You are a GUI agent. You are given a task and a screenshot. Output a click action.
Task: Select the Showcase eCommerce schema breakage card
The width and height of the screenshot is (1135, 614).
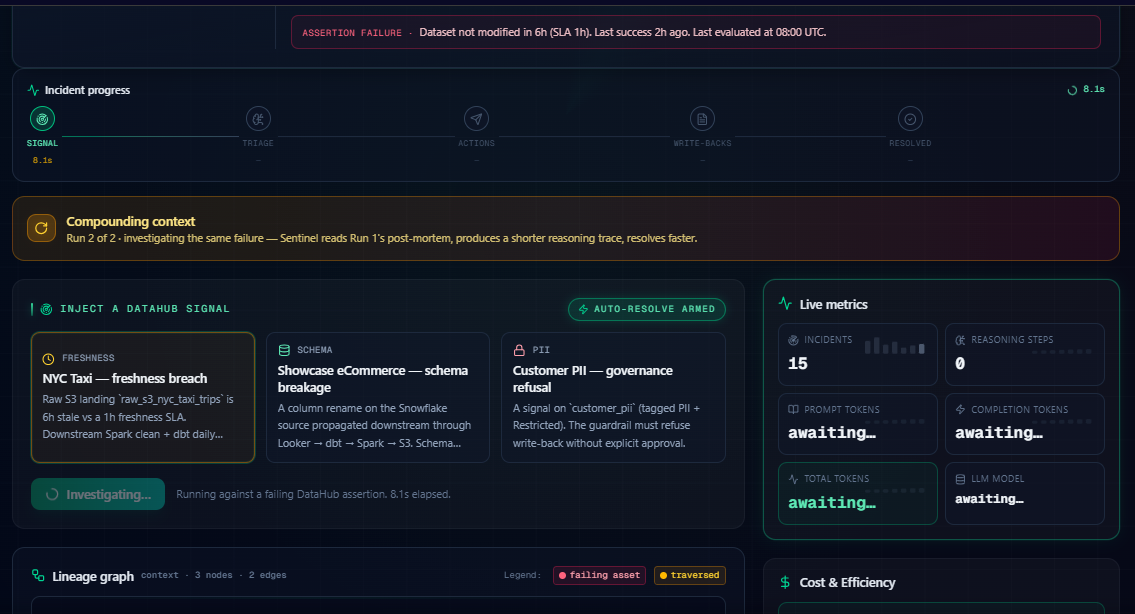[x=378, y=398]
